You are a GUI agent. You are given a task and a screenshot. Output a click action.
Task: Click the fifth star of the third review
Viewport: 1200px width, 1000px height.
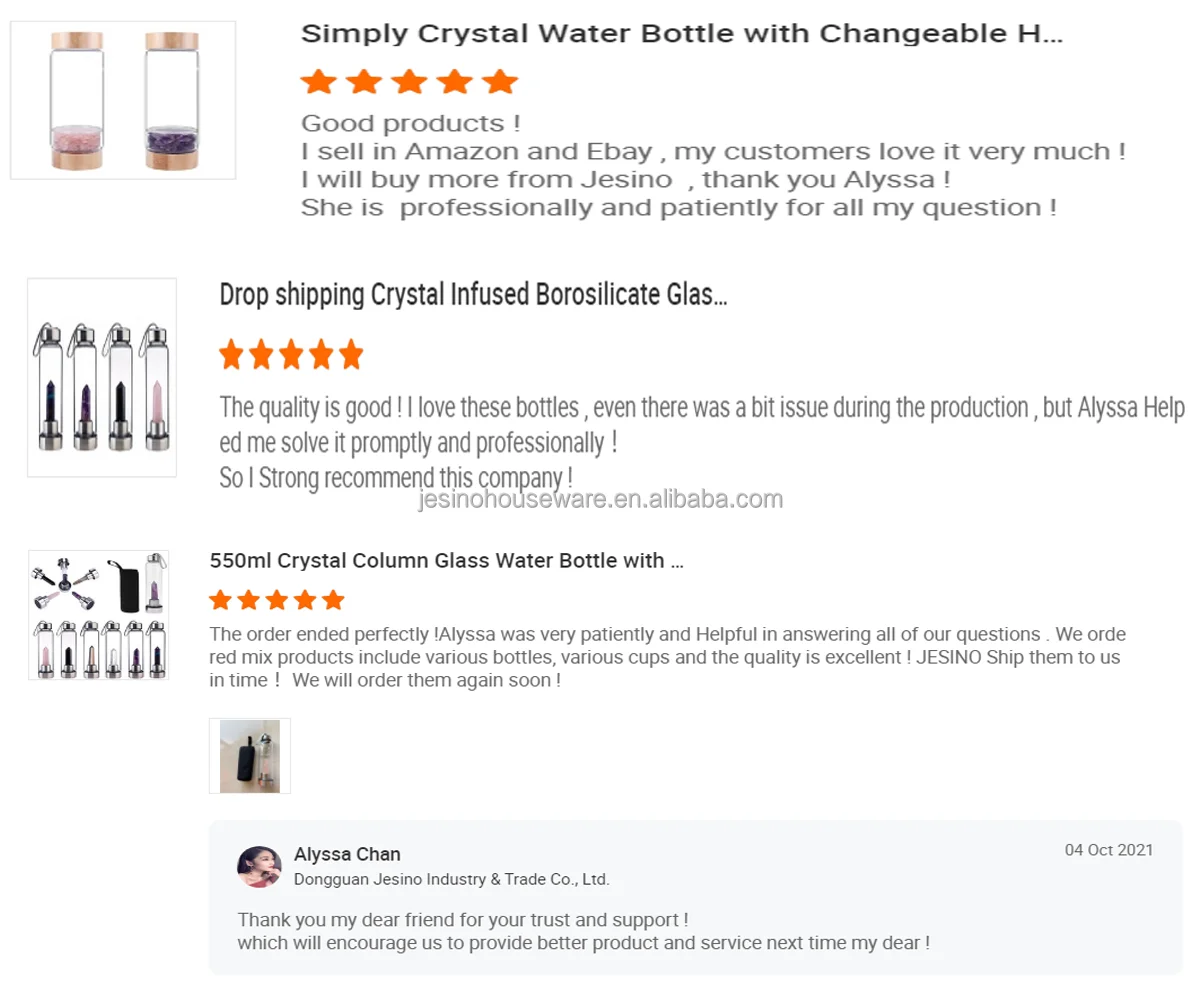pyautogui.click(x=333, y=600)
